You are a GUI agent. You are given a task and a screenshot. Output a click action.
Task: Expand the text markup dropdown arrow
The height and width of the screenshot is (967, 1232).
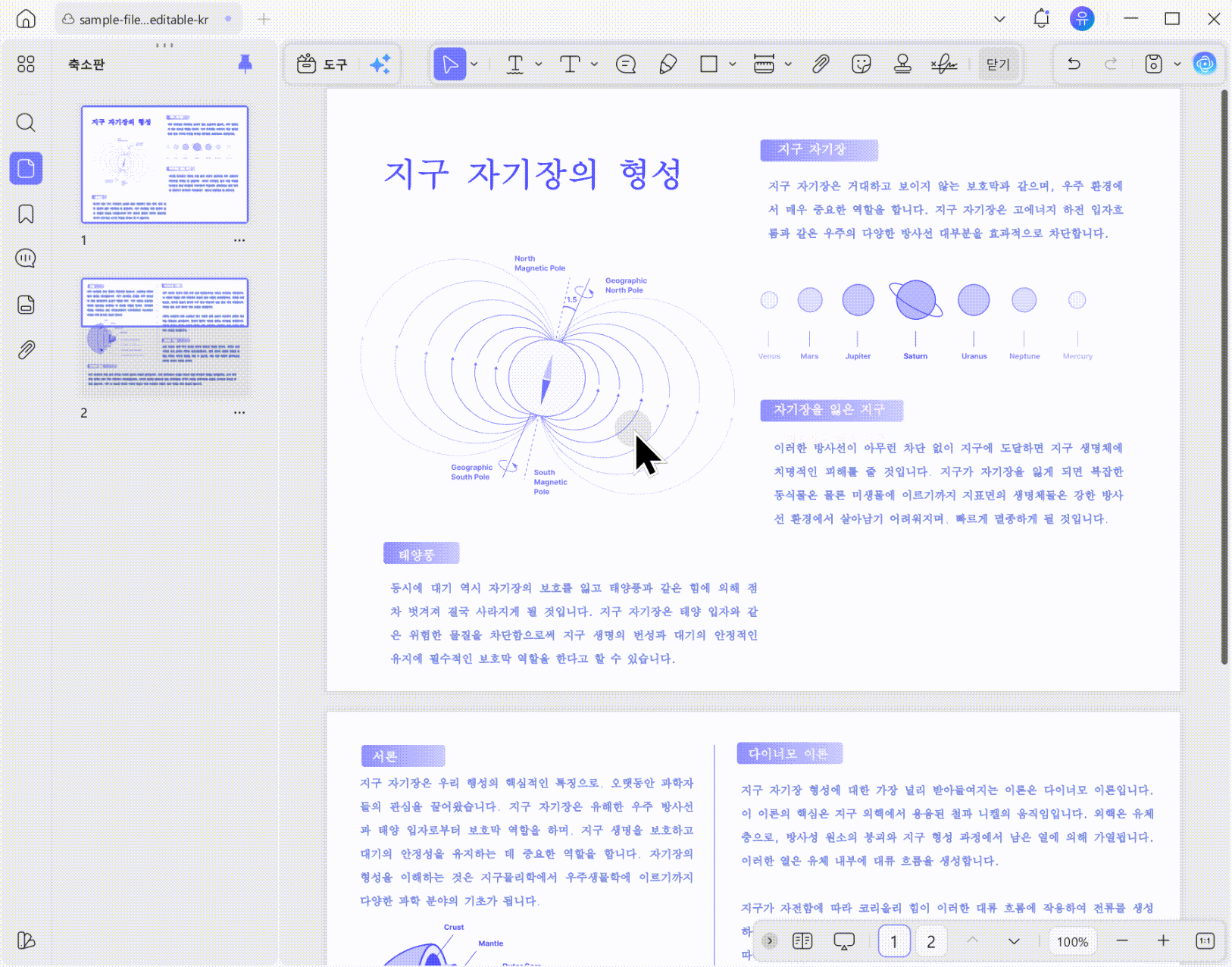pyautogui.click(x=539, y=64)
